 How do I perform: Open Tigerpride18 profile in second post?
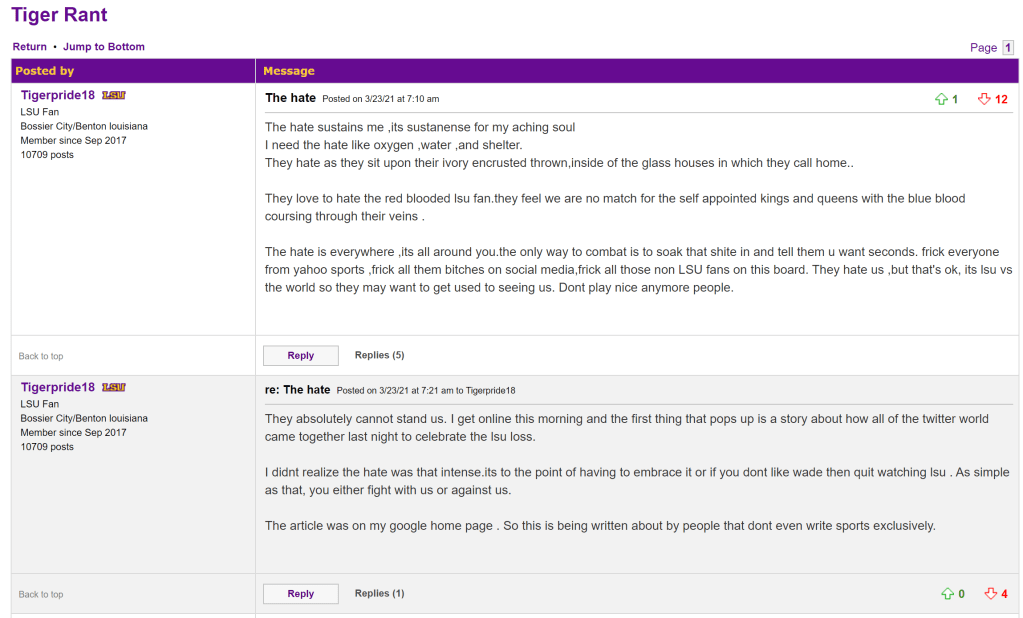click(58, 387)
